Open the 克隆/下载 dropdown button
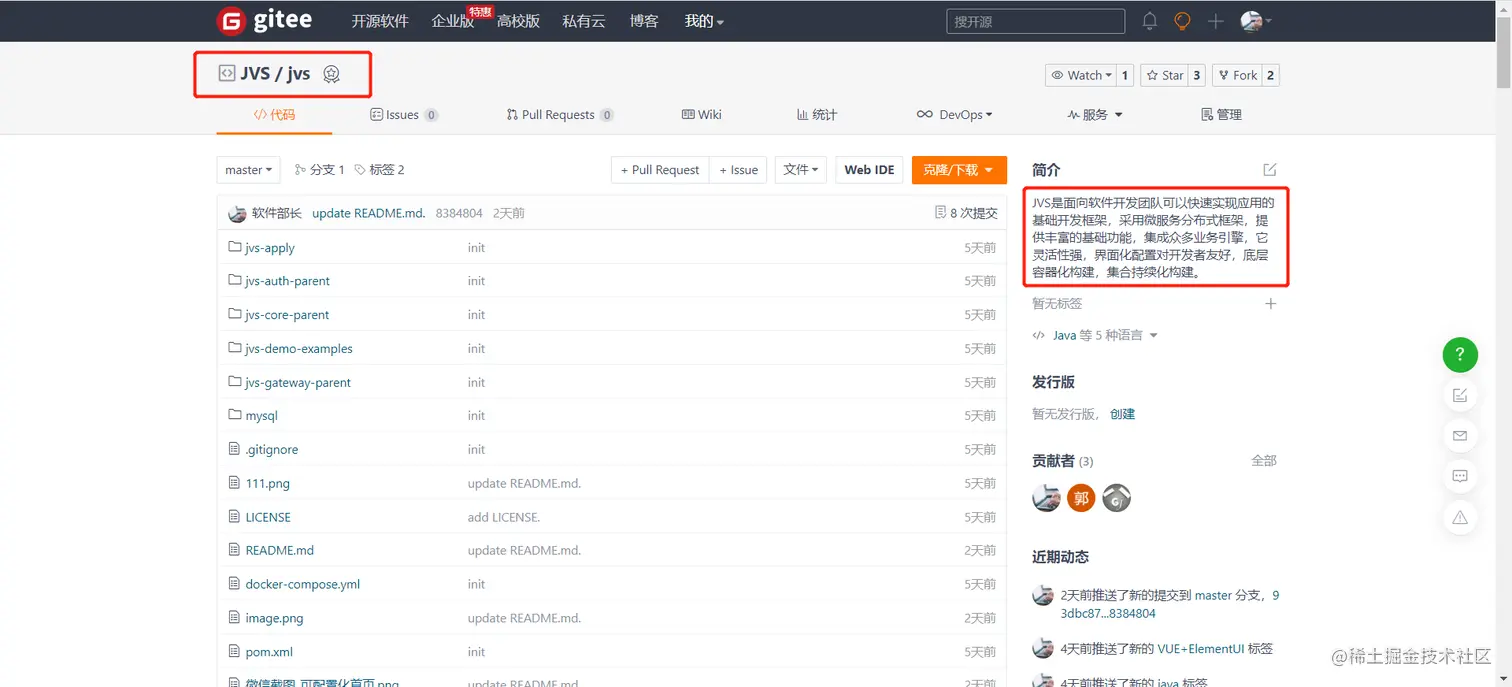The image size is (1512, 687). coord(959,170)
